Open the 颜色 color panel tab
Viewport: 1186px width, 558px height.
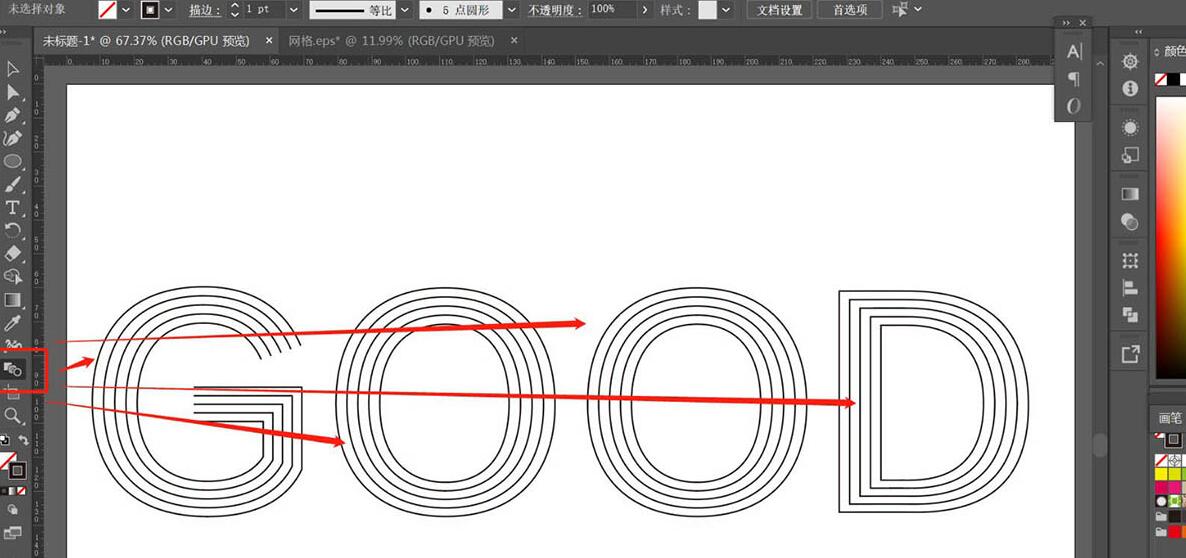pos(1175,51)
